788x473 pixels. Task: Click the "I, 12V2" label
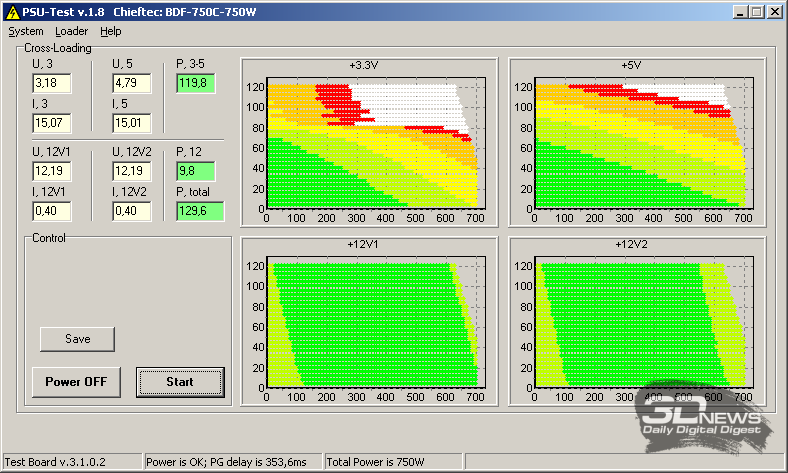click(x=130, y=192)
